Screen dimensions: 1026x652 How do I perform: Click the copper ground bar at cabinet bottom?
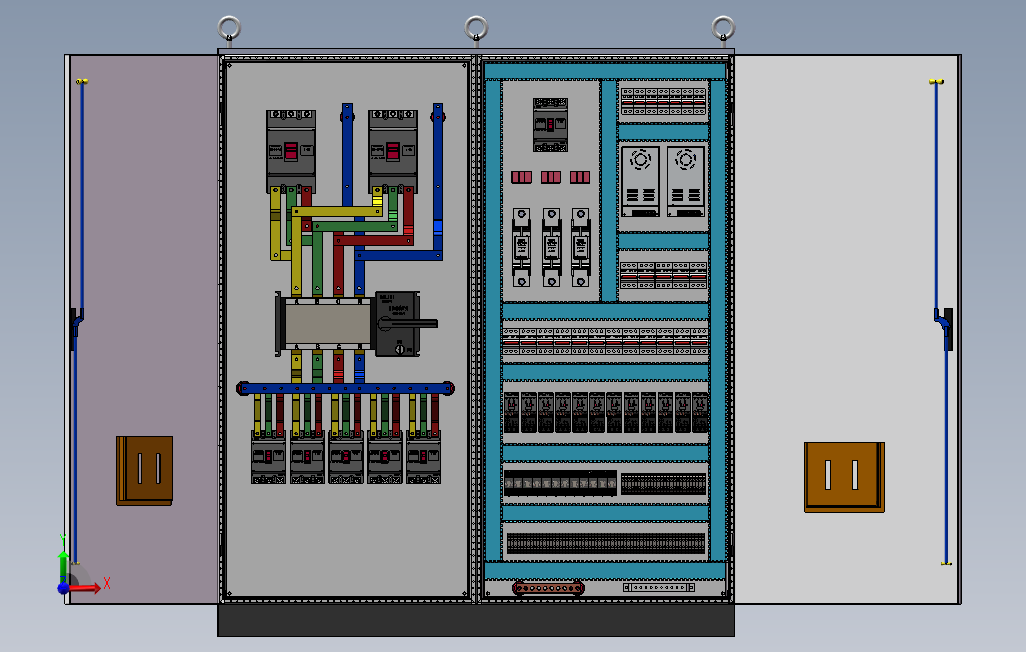coord(548,588)
